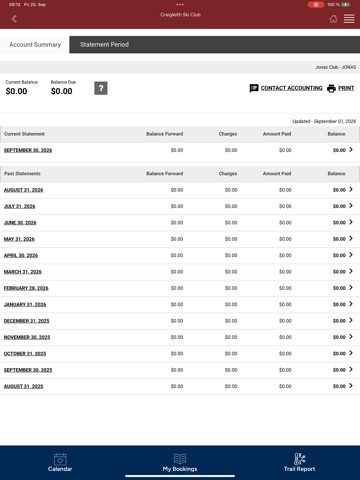The height and width of the screenshot is (480, 360).
Task: Open May 31, 2026 statement
Action: pyautogui.click(x=19, y=239)
